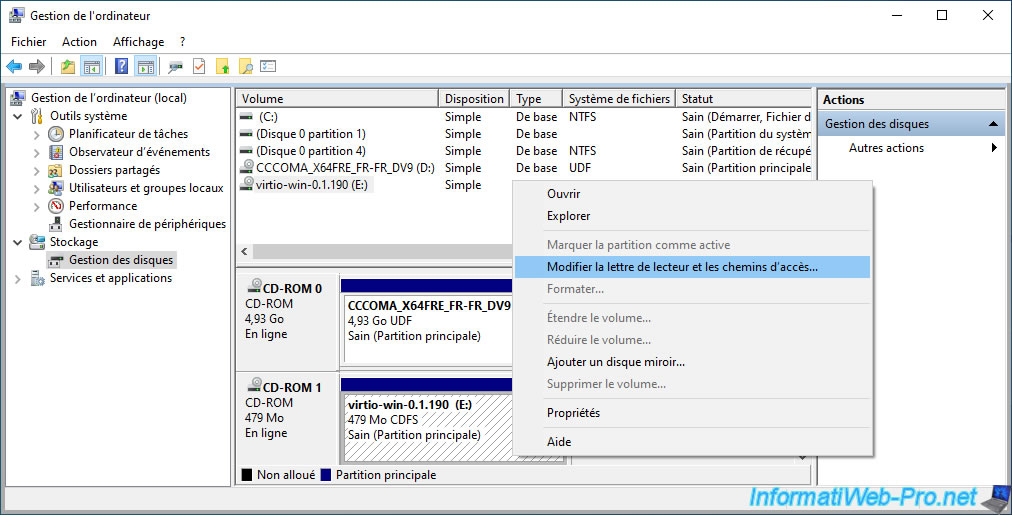Select virtio-win-0.1.190 (E:) partition block
The image size is (1012, 515).
(x=429, y=427)
